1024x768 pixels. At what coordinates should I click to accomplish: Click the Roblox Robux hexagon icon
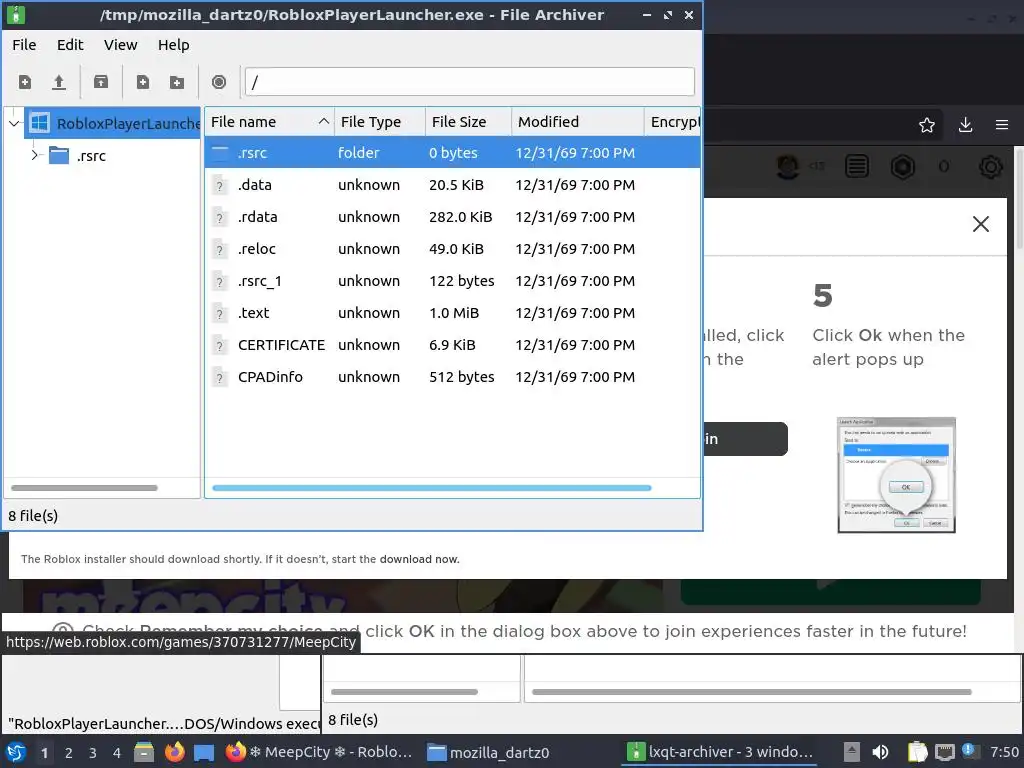click(903, 167)
